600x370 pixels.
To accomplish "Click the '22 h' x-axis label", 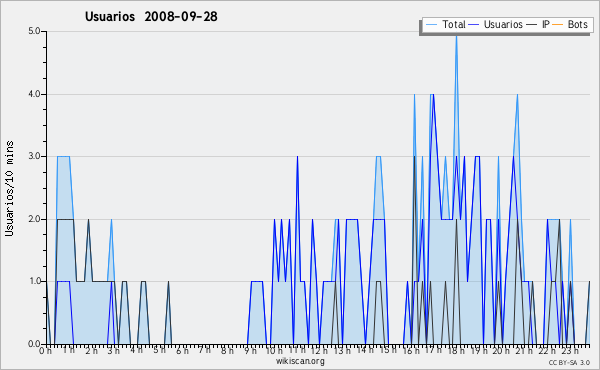I will pyautogui.click(x=547, y=351).
